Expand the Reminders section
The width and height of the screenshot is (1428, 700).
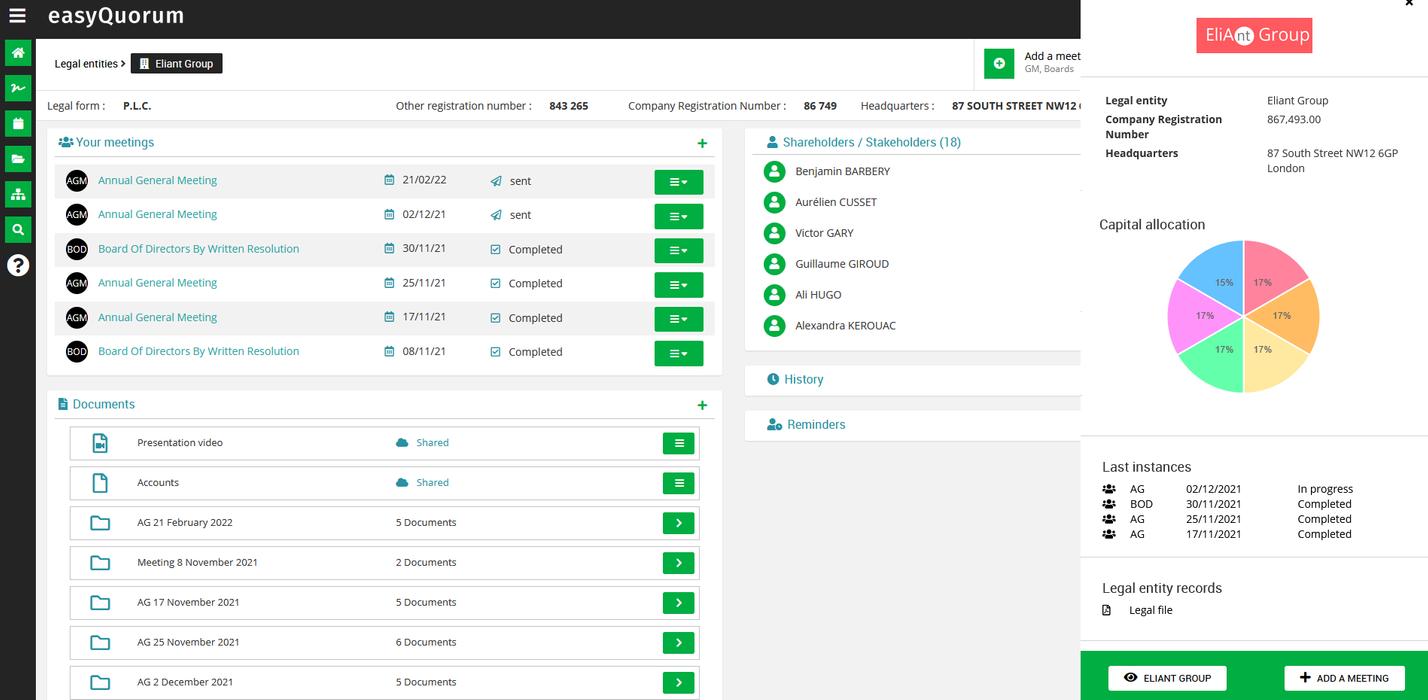(815, 425)
